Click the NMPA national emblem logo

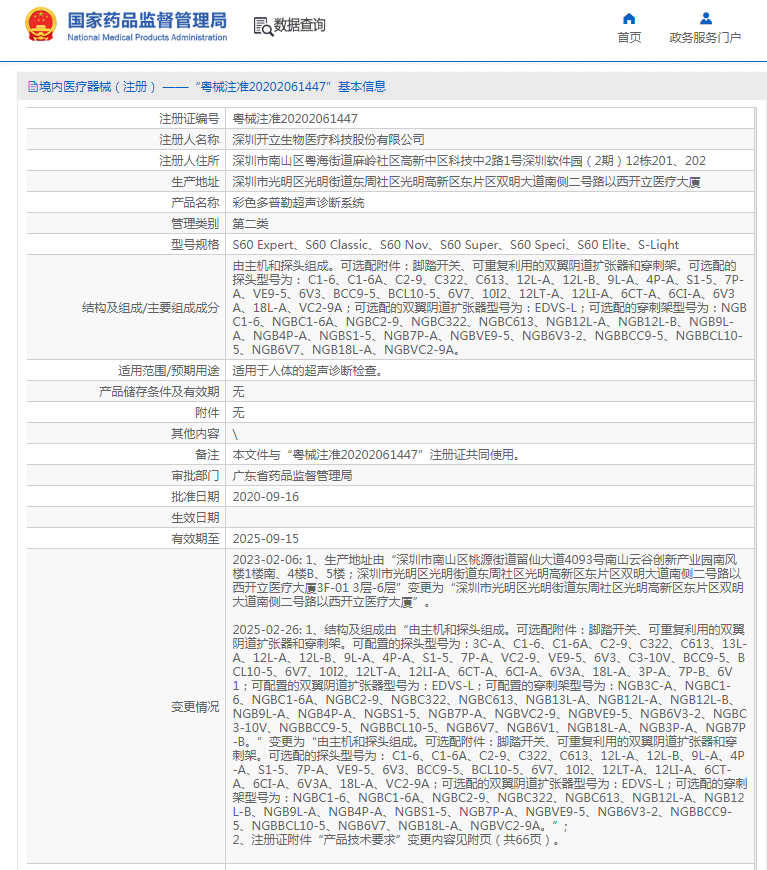[41, 25]
